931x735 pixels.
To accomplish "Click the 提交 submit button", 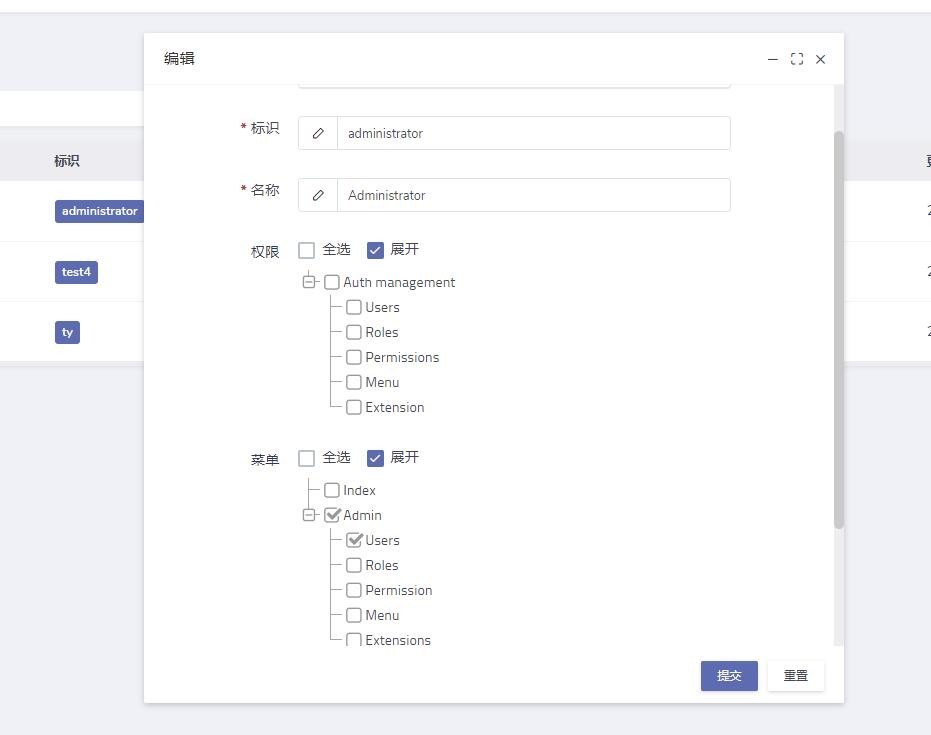I will coord(729,676).
